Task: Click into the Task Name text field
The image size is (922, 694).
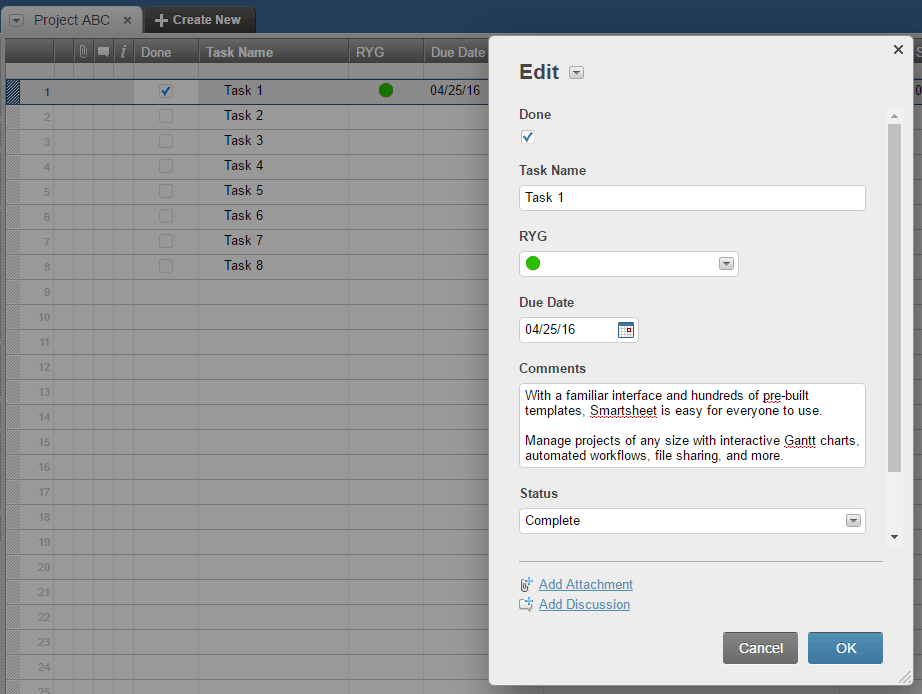Action: [x=691, y=198]
